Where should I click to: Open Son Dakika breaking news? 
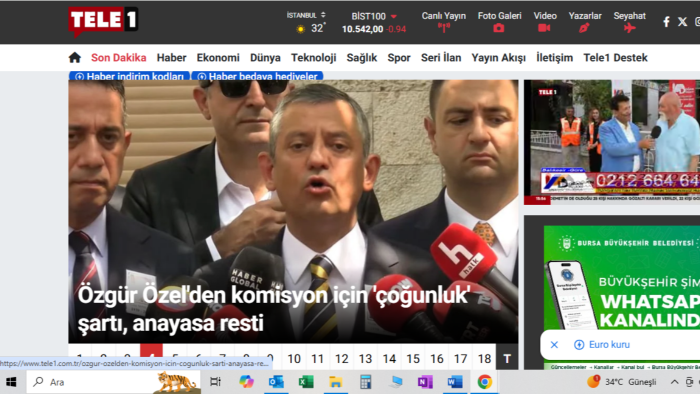coord(119,58)
